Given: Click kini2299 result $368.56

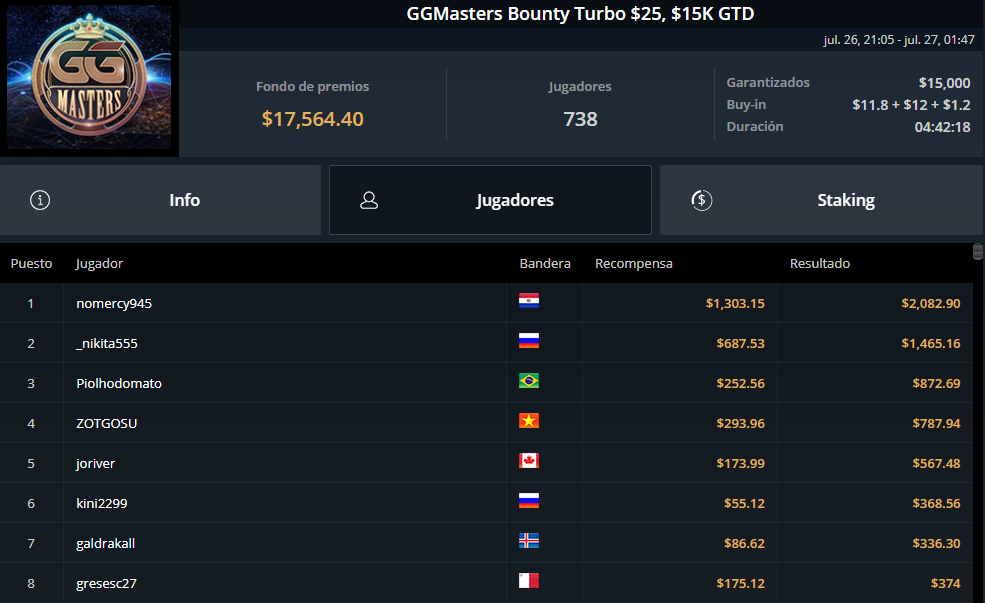Looking at the screenshot, I should (x=936, y=503).
